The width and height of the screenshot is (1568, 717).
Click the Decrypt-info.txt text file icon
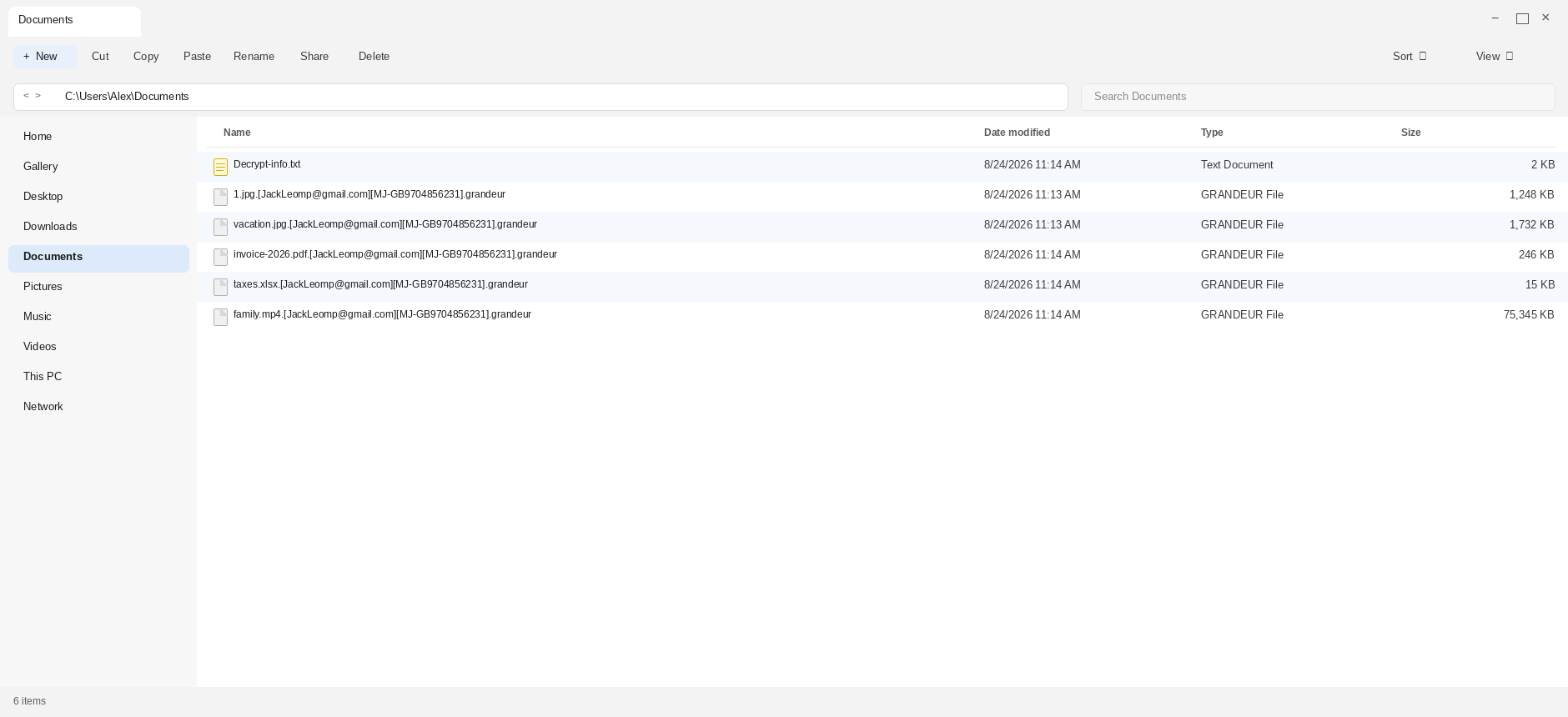[220, 168]
